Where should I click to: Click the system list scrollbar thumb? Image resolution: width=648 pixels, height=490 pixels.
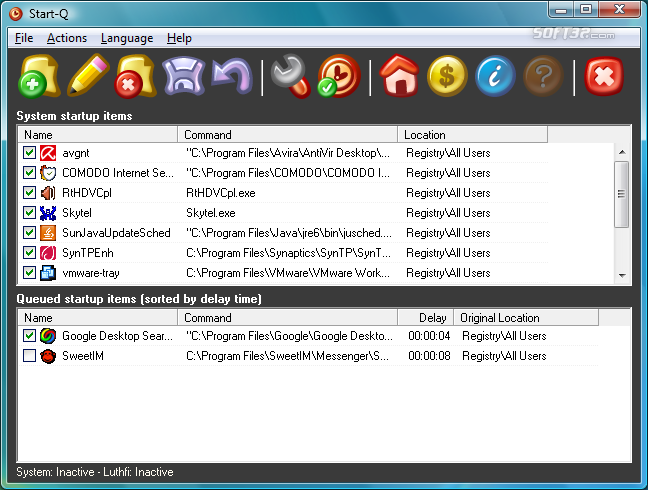pos(622,194)
